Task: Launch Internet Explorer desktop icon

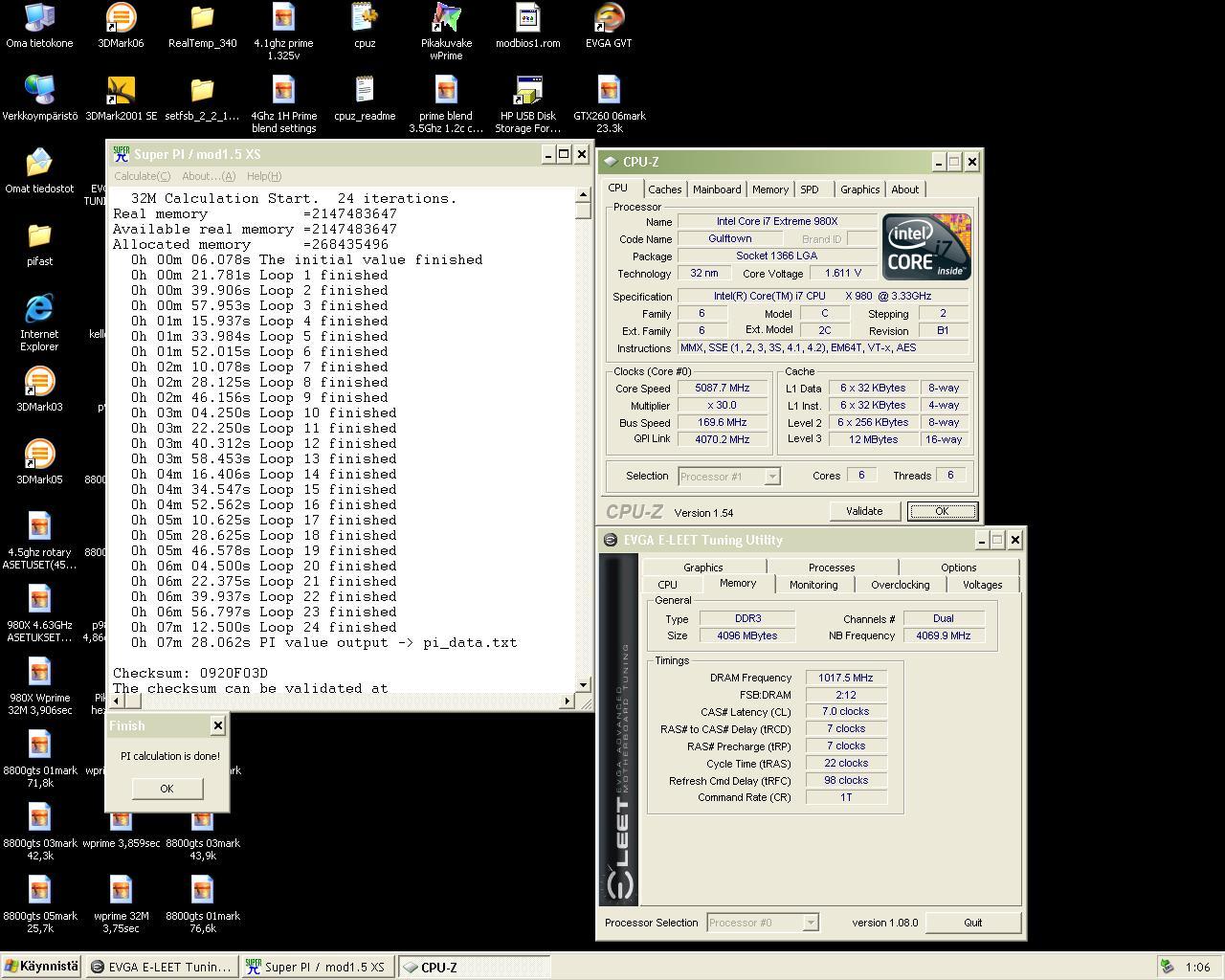Action: click(39, 323)
